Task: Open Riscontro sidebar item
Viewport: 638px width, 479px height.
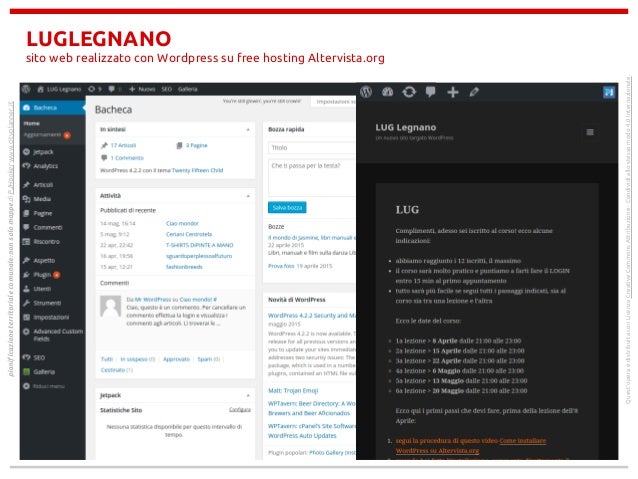Action: (x=46, y=242)
